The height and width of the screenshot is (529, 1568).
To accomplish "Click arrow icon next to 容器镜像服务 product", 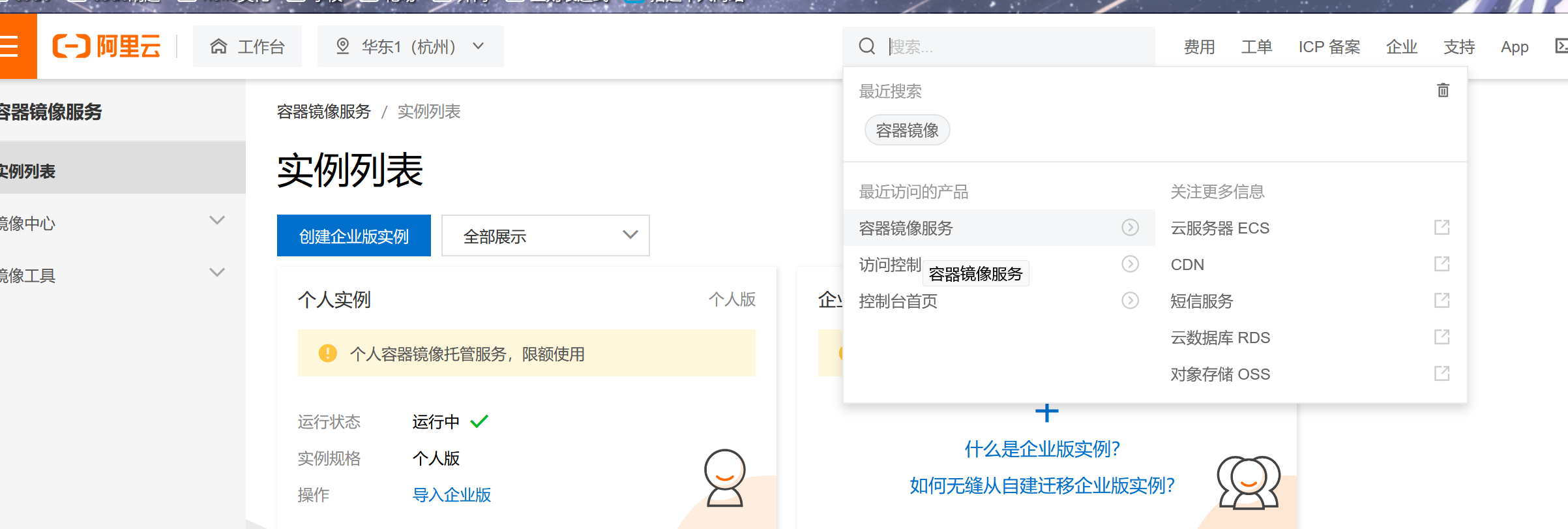I will 1130,227.
